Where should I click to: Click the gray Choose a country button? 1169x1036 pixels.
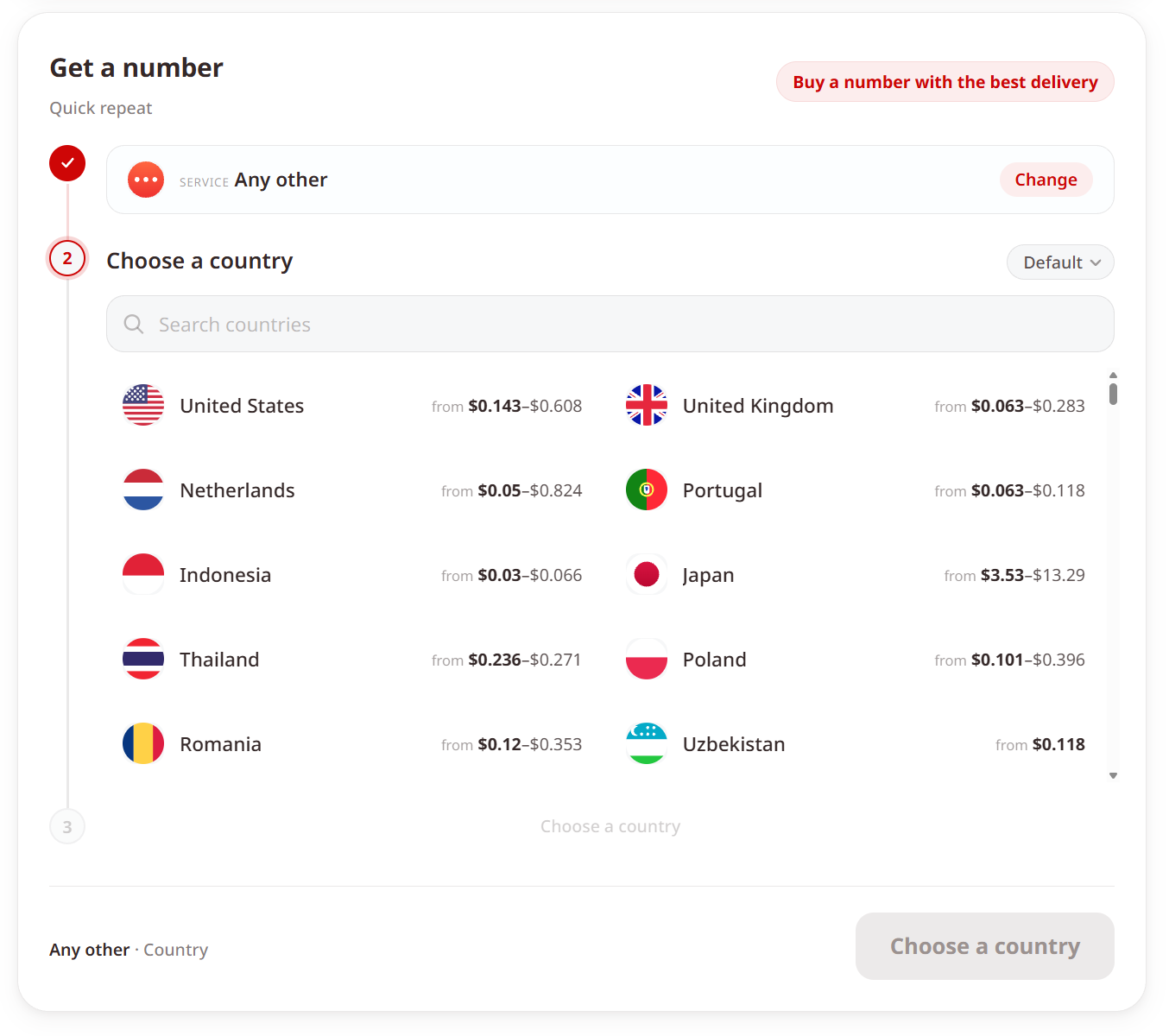coord(985,946)
